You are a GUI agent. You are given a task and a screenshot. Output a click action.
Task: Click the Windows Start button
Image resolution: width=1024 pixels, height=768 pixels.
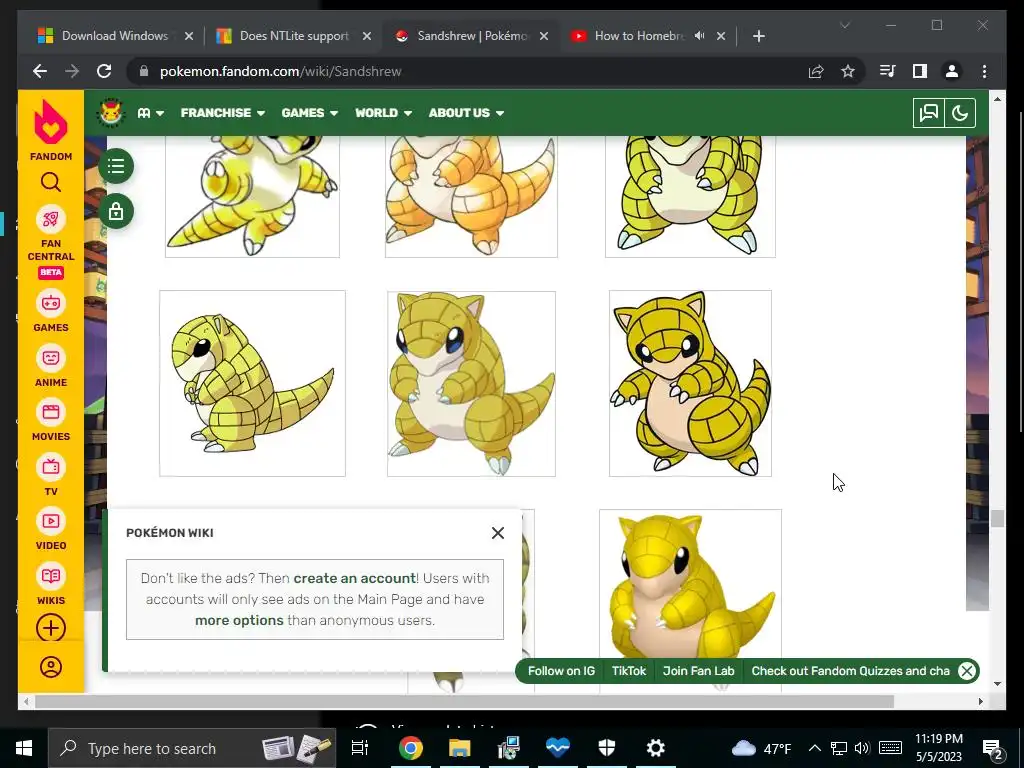coord(24,748)
